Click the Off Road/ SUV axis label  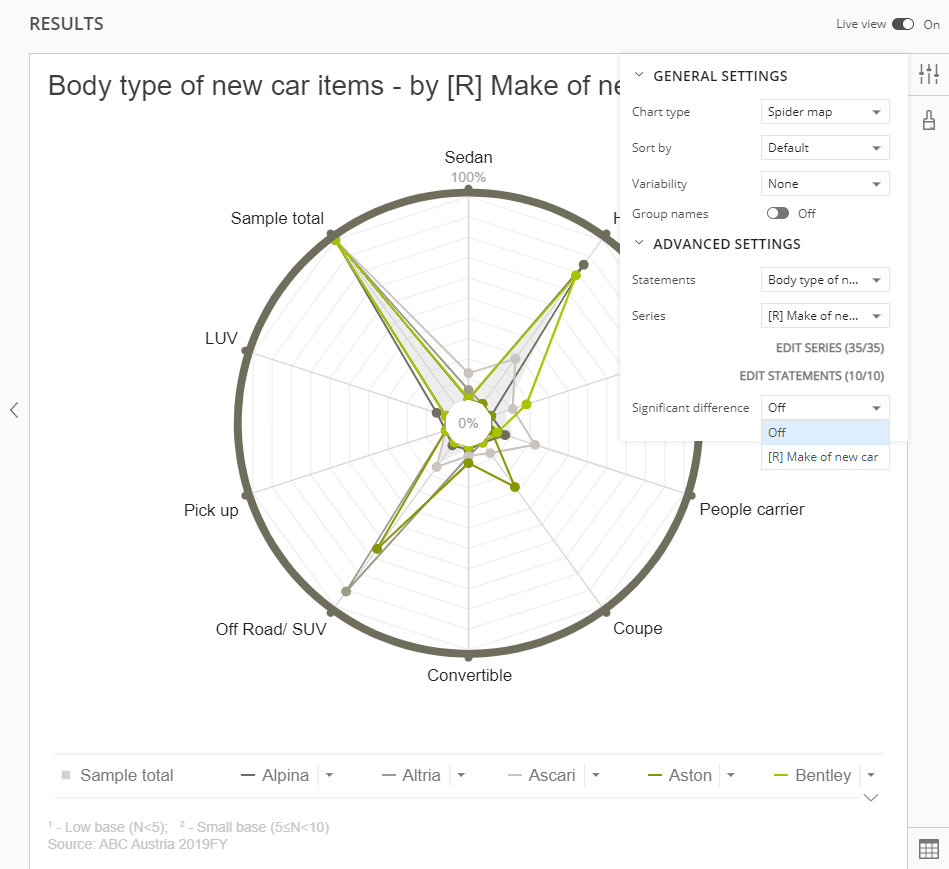271,629
